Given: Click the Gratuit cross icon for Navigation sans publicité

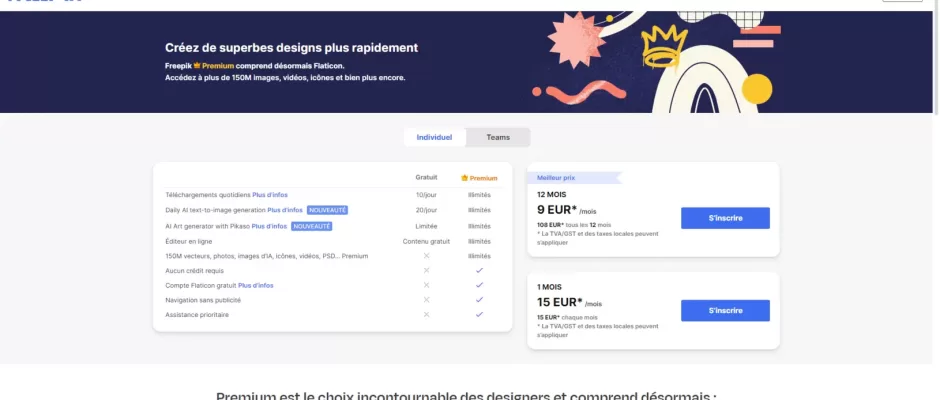Looking at the screenshot, I should click(x=426, y=300).
